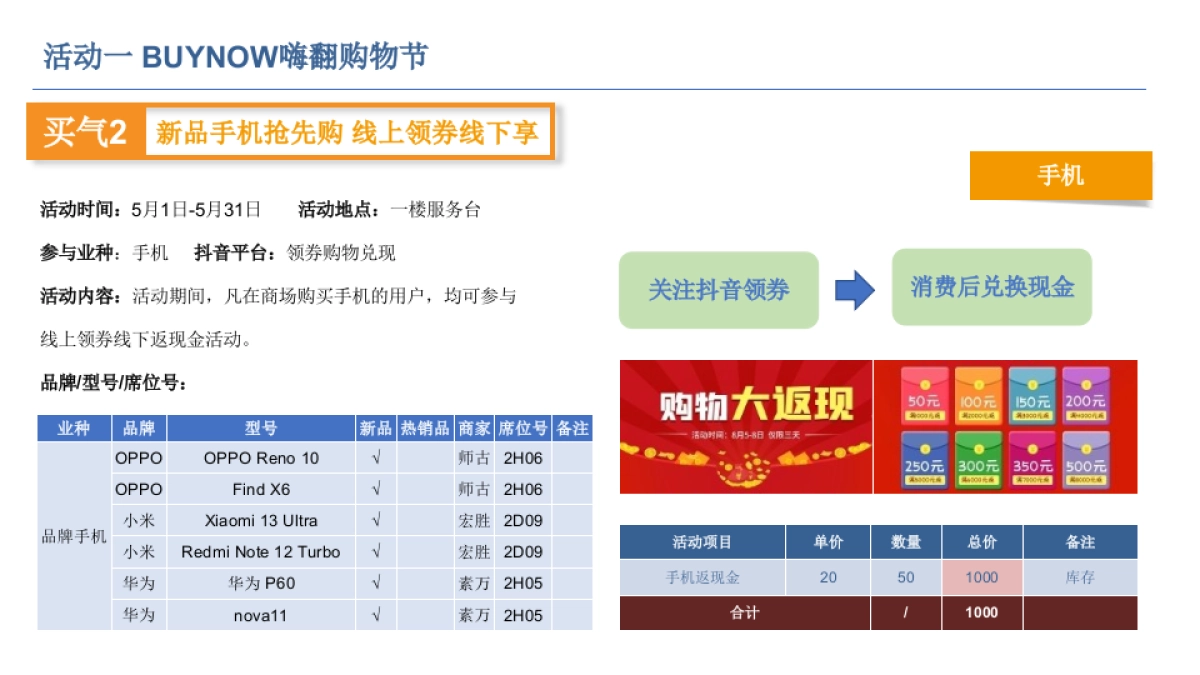Screen dimensions: 1200x675
Task: Select the pink highlighted 总价 cell showing 1000
Action: (x=982, y=577)
